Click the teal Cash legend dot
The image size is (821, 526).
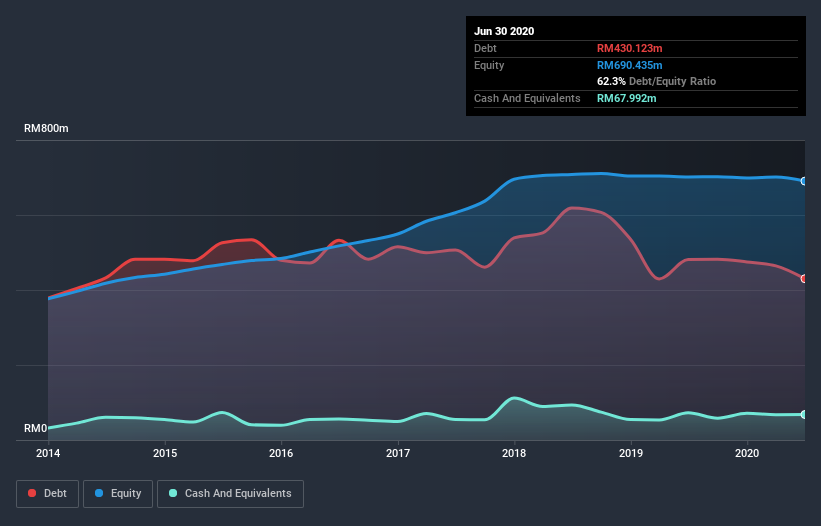click(x=173, y=493)
